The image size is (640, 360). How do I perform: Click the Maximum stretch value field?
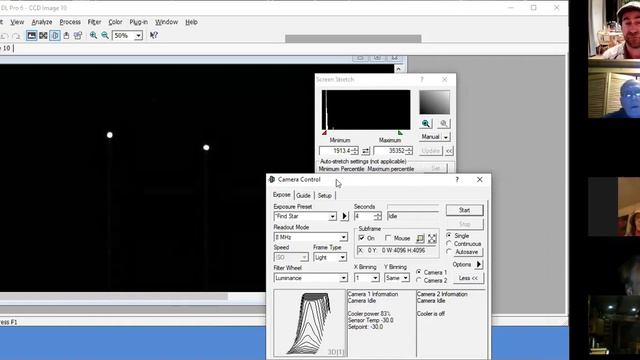click(x=389, y=151)
